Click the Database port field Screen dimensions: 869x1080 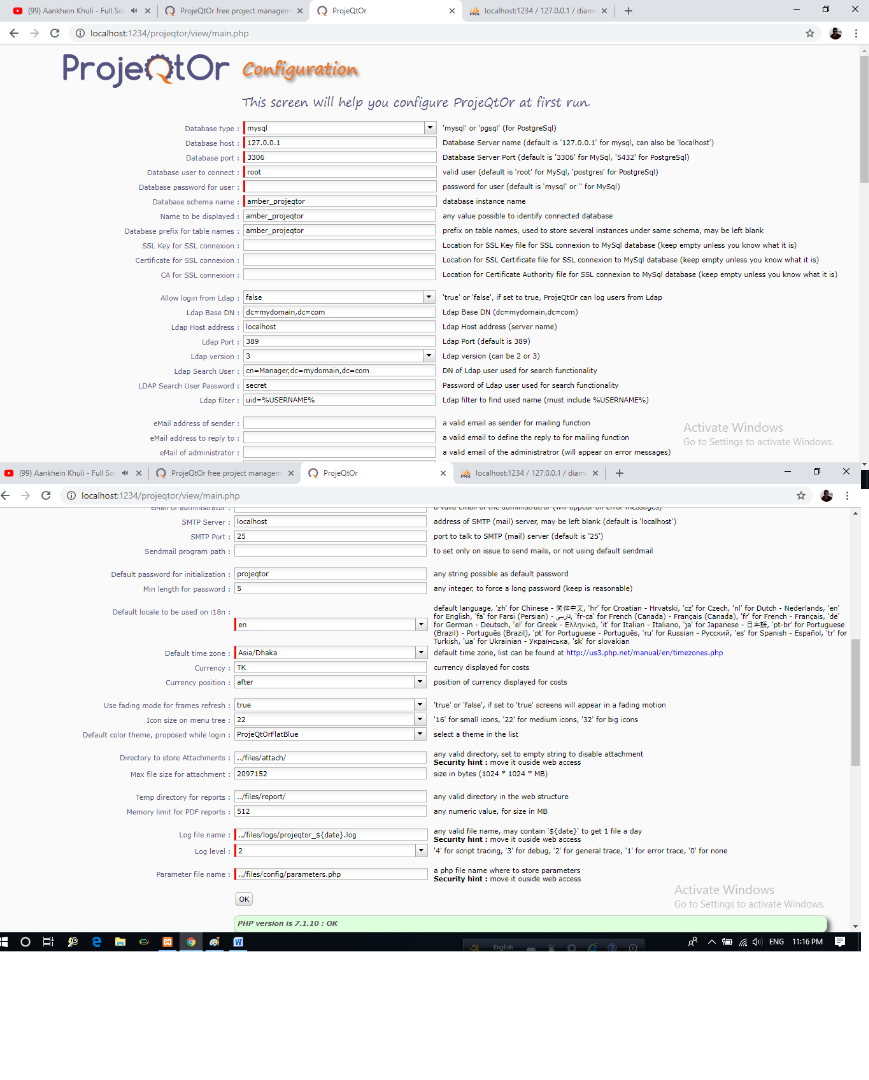(x=340, y=157)
